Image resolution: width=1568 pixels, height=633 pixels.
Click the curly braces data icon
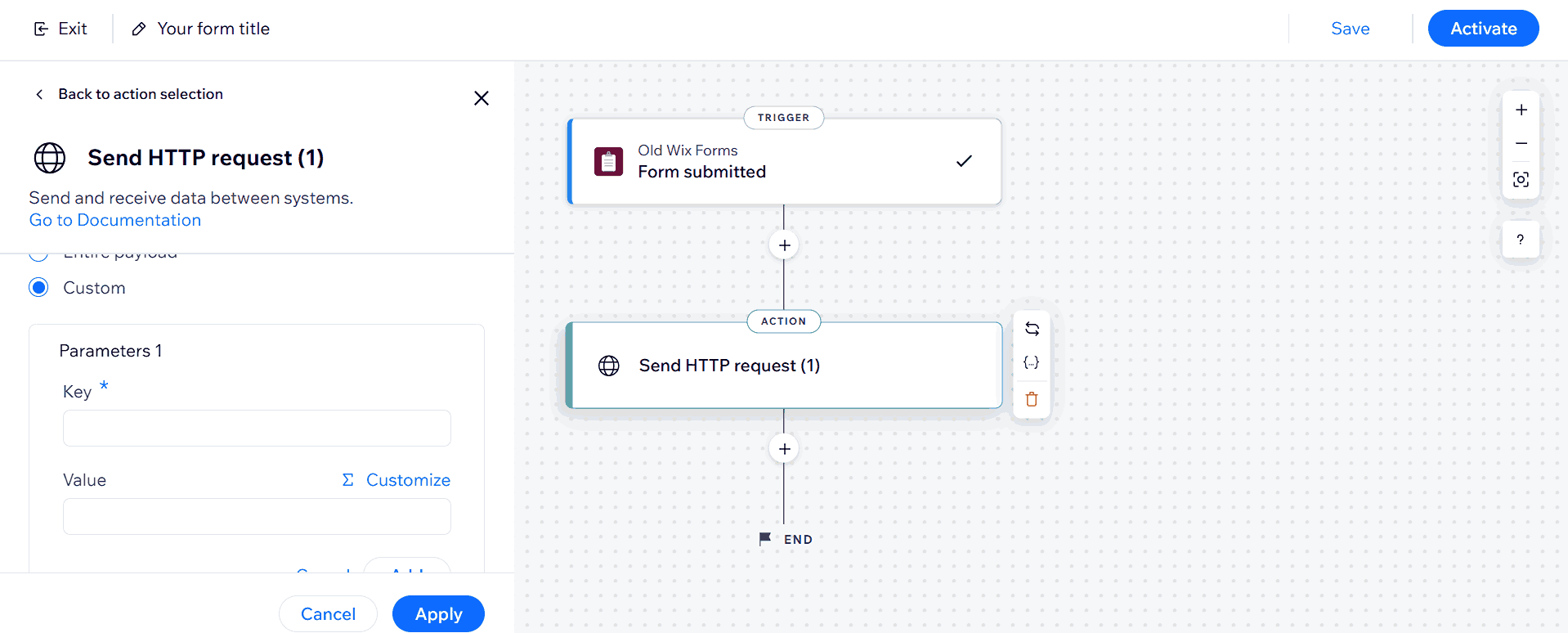point(1032,363)
